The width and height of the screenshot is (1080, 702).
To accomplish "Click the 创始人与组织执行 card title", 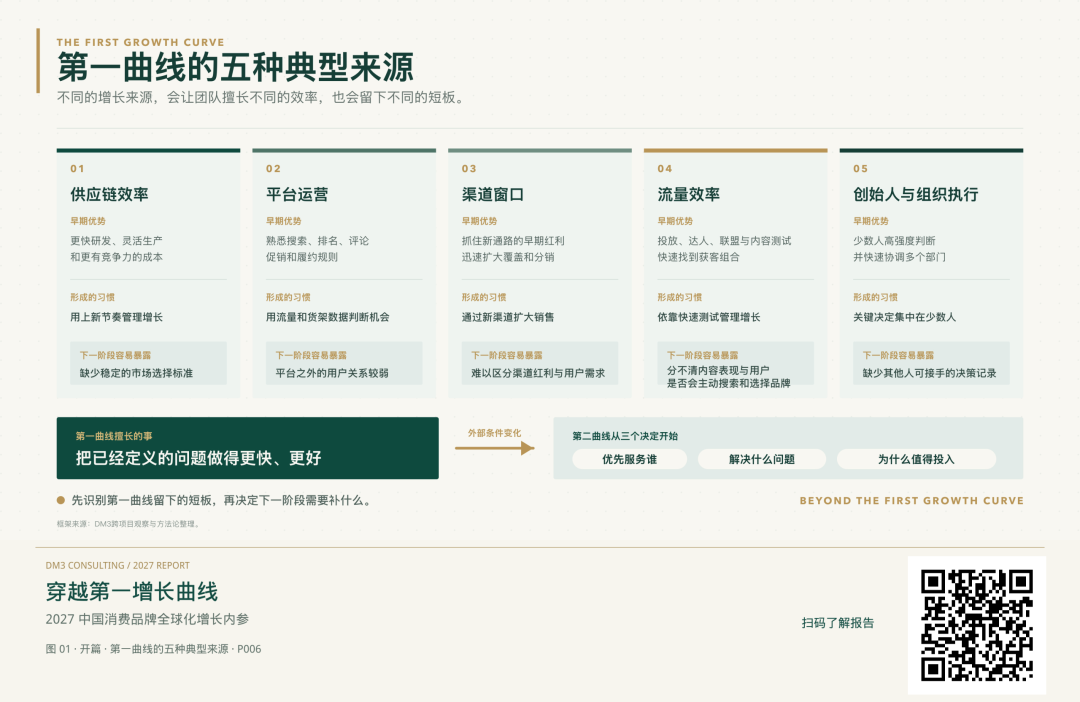I will pyautogui.click(x=915, y=194).
